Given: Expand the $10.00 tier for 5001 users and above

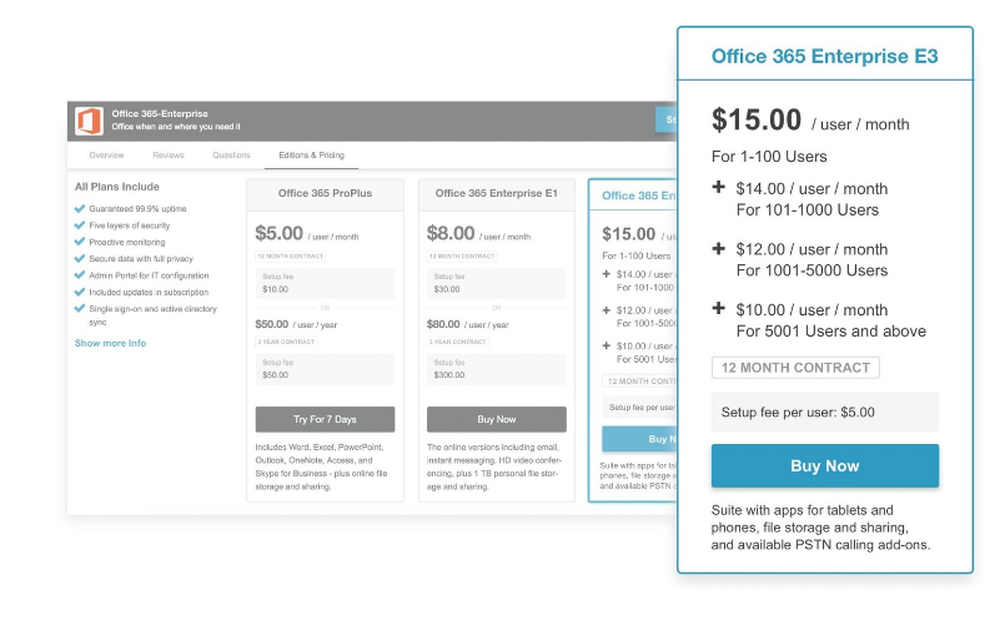Looking at the screenshot, I should coord(719,310).
